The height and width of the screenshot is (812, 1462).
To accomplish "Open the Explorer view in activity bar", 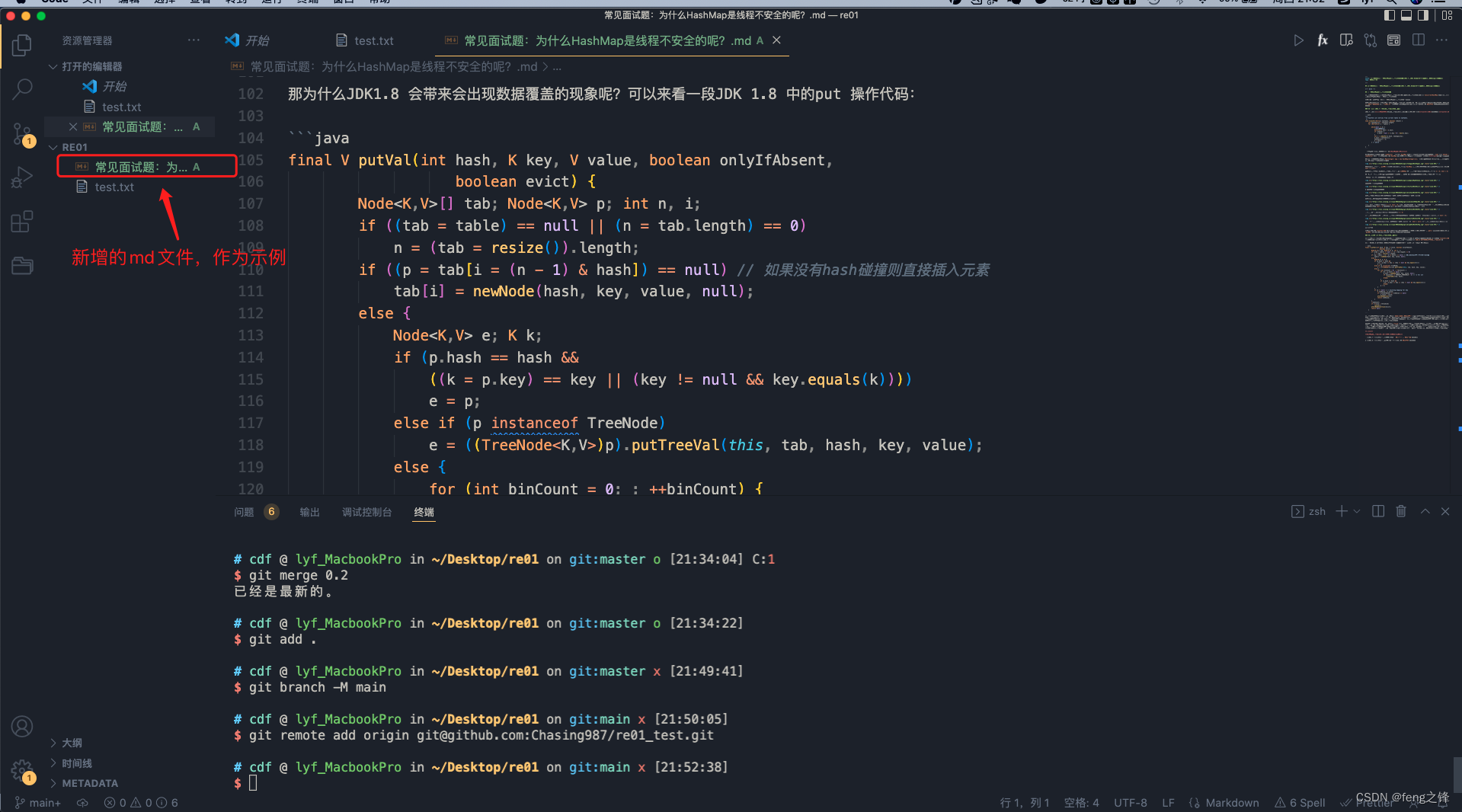I will tap(22, 45).
